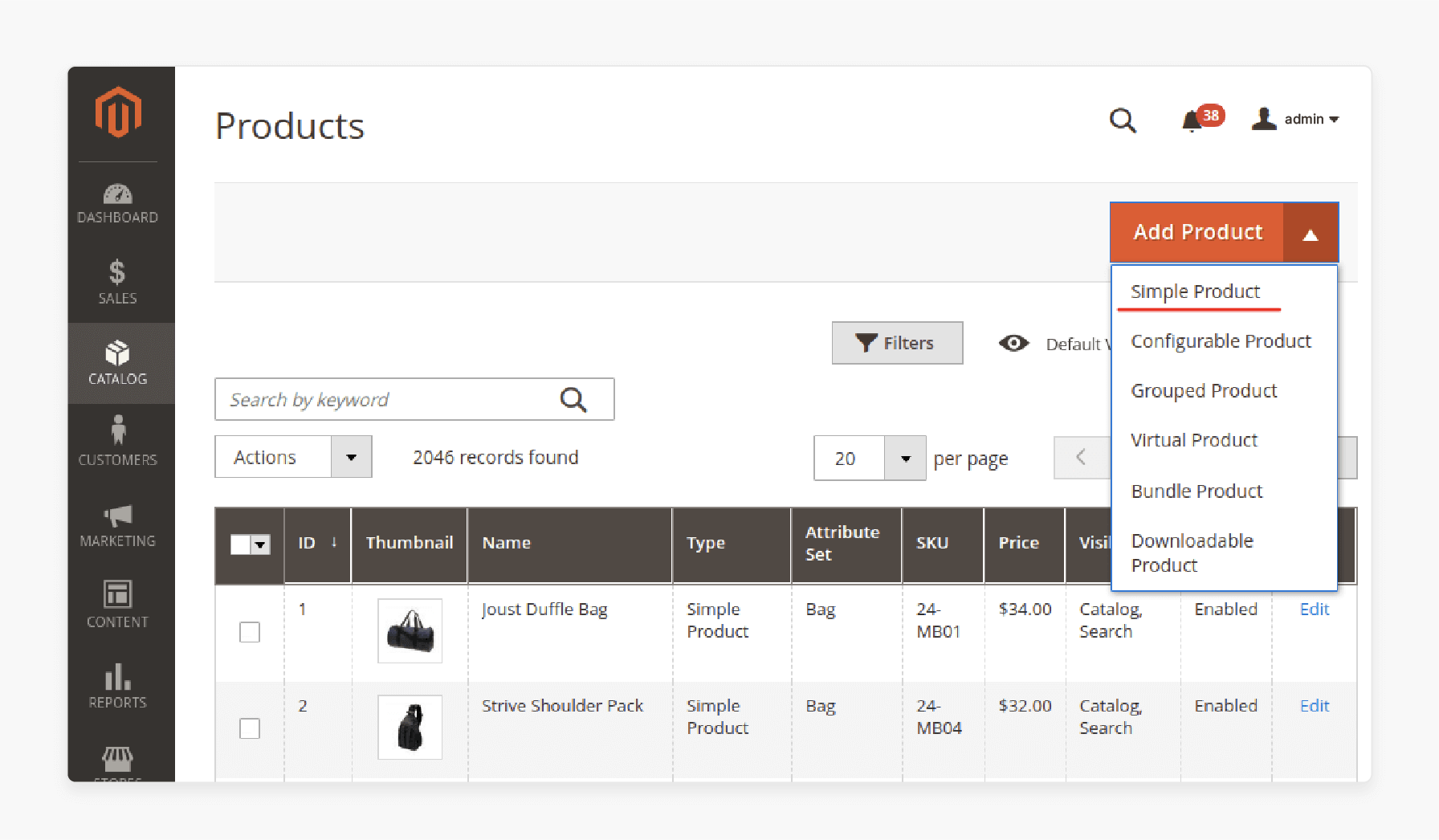Image resolution: width=1439 pixels, height=840 pixels.
Task: Sort by the Thumbnail column header
Action: [x=410, y=544]
